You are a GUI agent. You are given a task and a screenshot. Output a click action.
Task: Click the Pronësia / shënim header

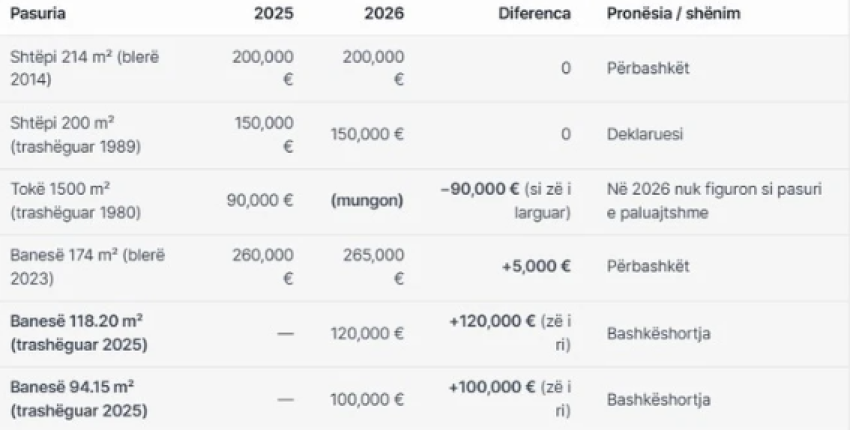668,16
